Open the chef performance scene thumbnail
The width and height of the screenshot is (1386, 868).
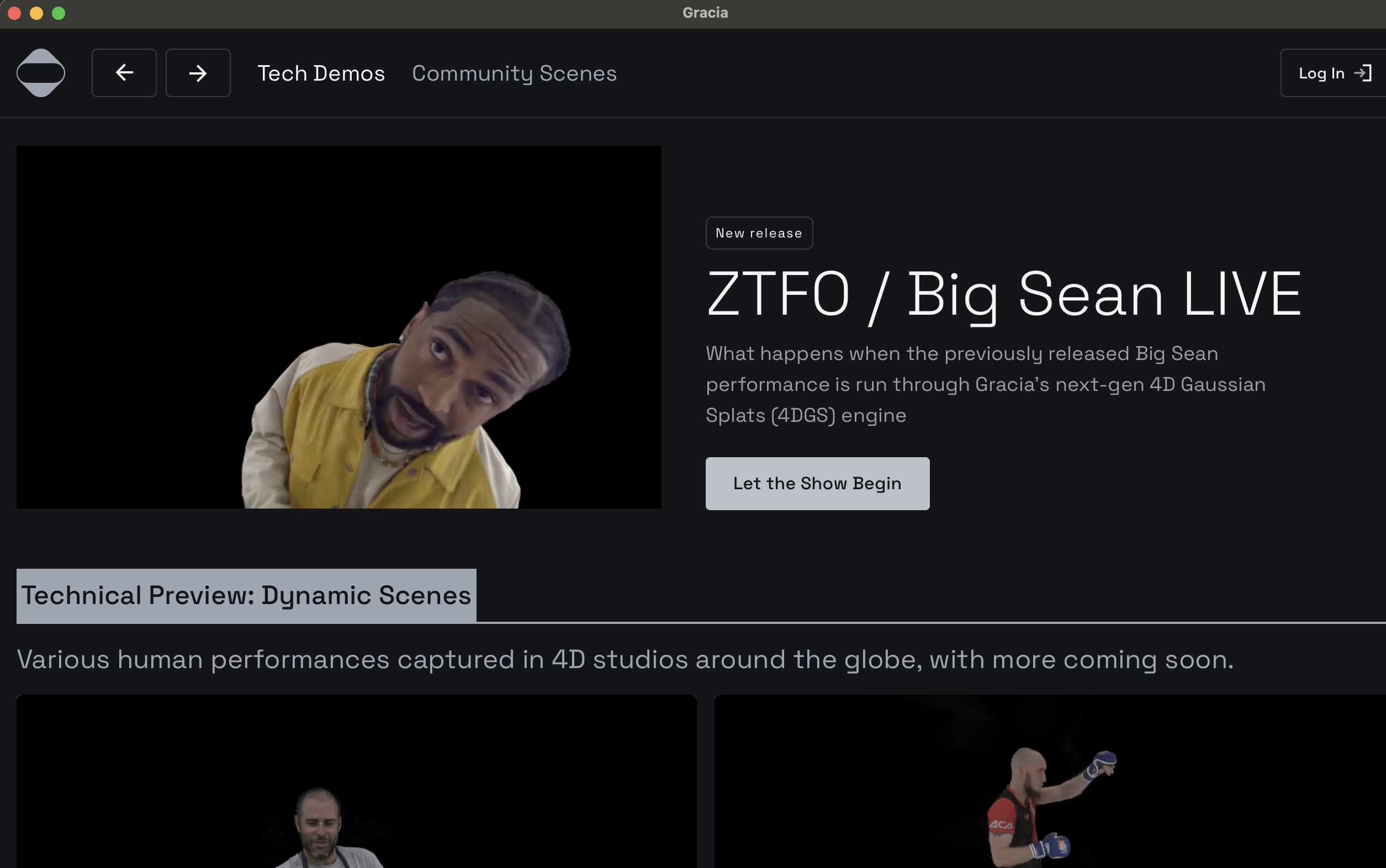point(357,781)
